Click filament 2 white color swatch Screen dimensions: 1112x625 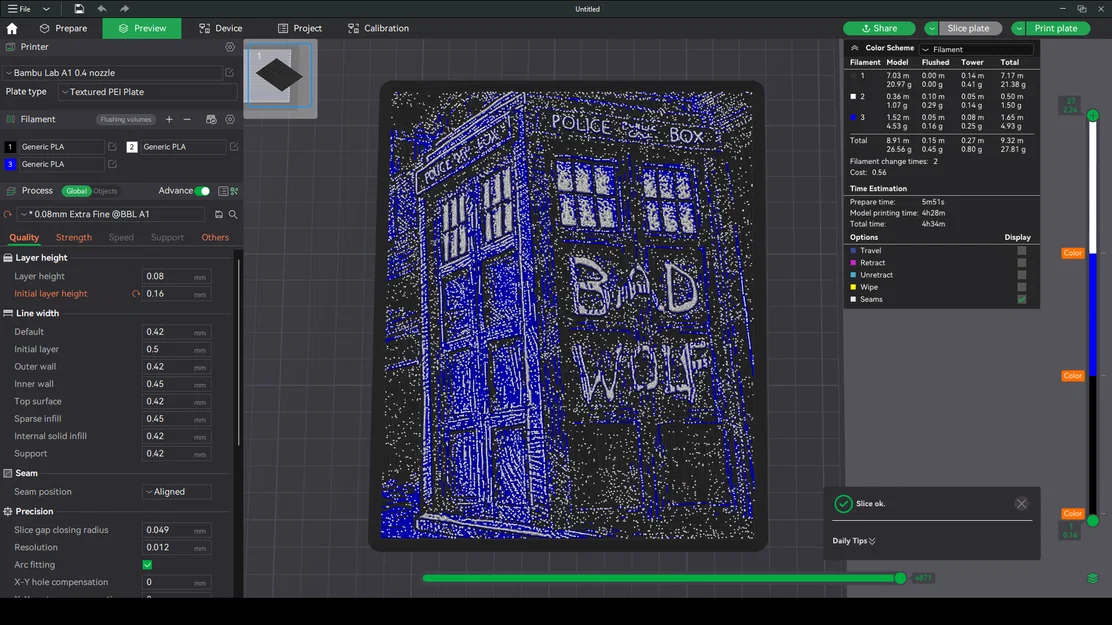click(x=132, y=147)
